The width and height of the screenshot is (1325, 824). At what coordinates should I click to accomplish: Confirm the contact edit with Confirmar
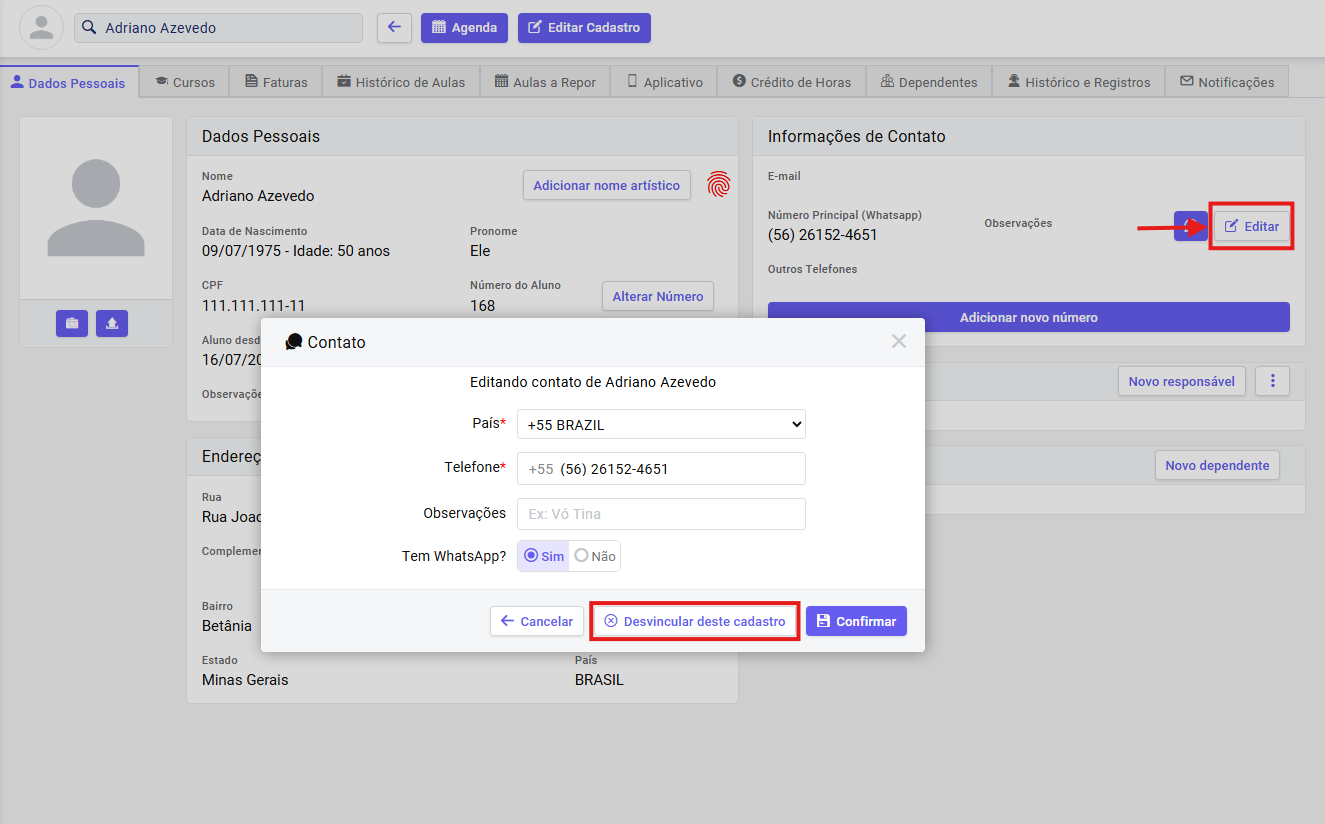click(x=856, y=621)
